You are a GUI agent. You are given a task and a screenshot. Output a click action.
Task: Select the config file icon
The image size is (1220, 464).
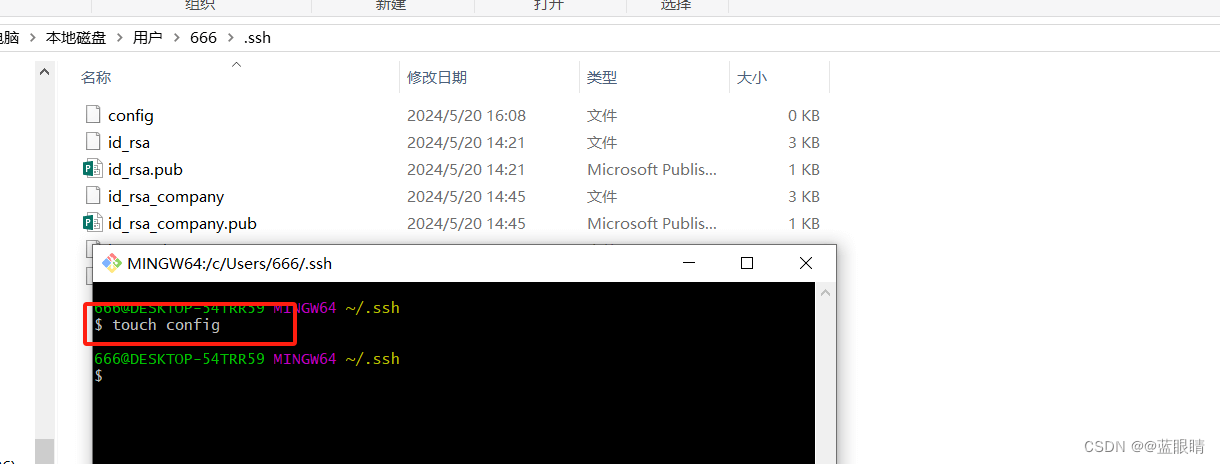click(93, 115)
